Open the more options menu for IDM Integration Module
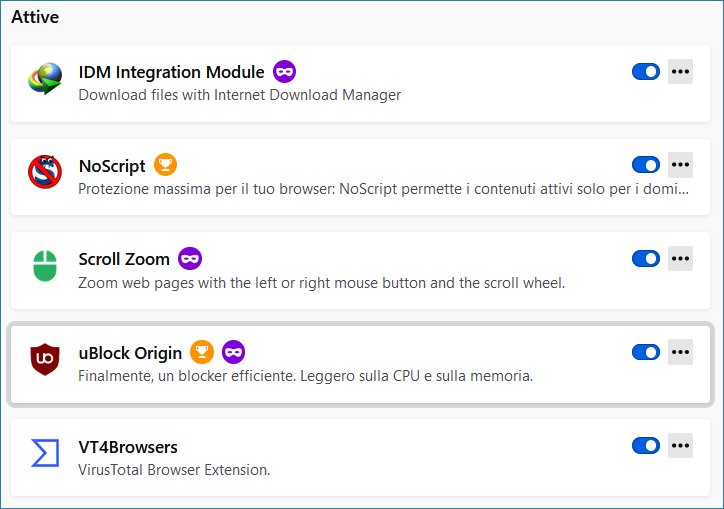The height and width of the screenshot is (509, 724). click(x=680, y=72)
